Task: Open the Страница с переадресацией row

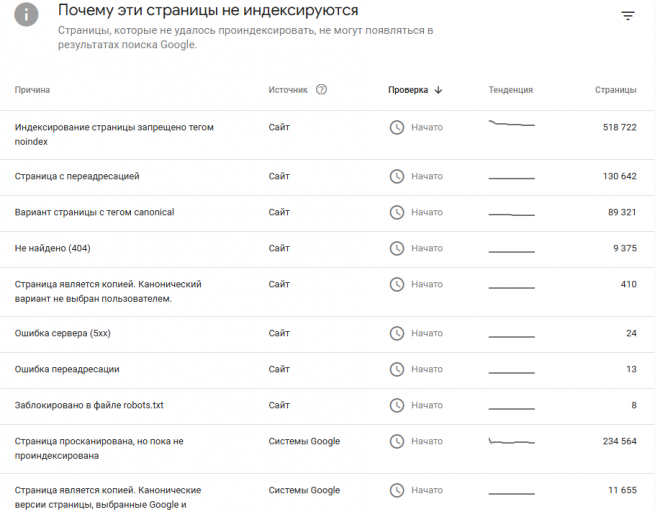Action: [x=77, y=176]
